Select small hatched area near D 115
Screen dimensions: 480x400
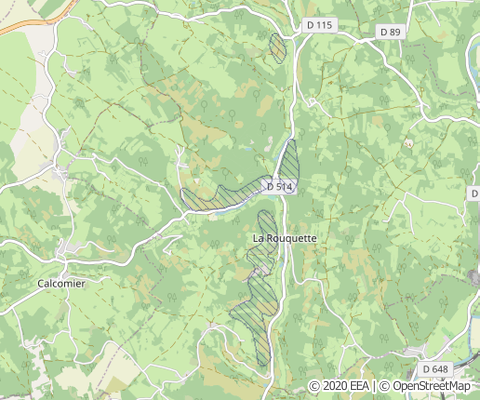[278, 48]
